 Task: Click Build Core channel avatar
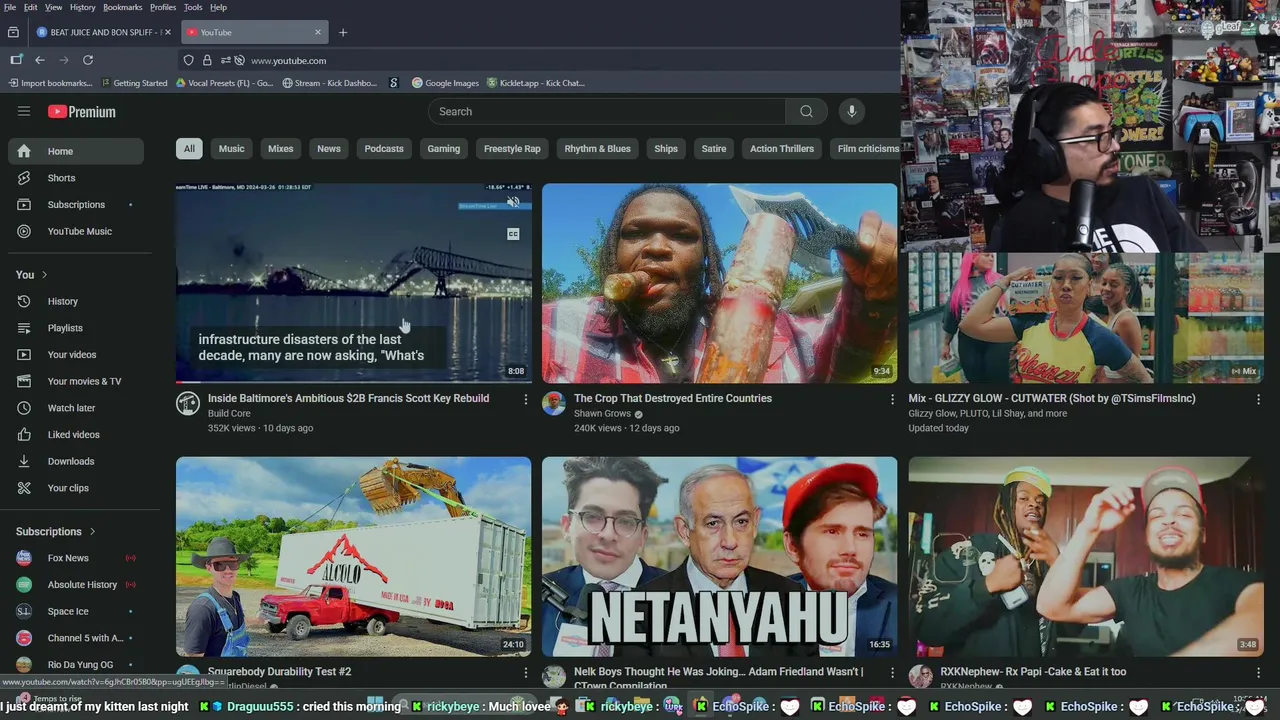click(x=188, y=403)
